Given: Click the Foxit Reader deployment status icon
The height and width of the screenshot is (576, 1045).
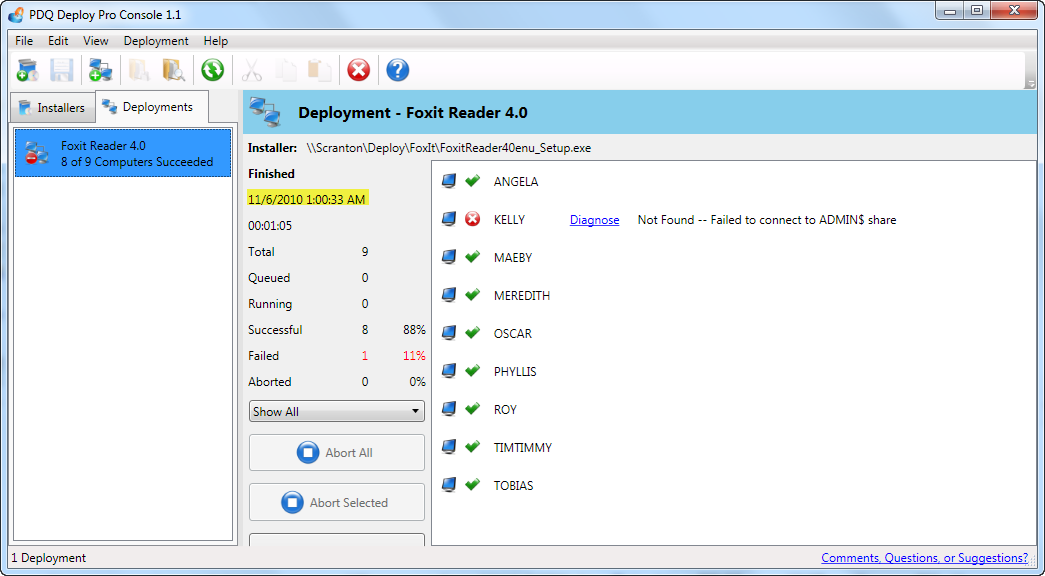Looking at the screenshot, I should click(37, 153).
